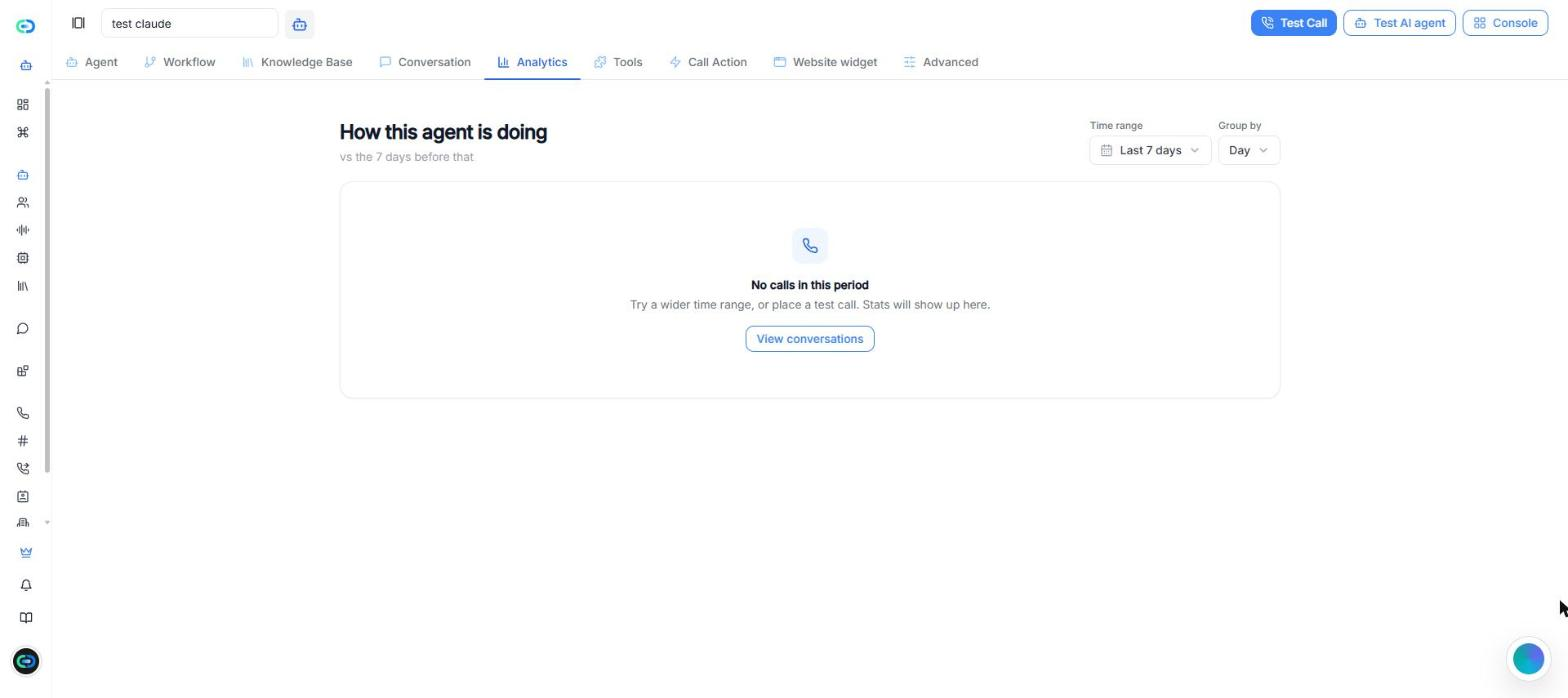This screenshot has height=698, width=1568.
Task: Expand the Group by Day dropdown
Action: pos(1248,150)
